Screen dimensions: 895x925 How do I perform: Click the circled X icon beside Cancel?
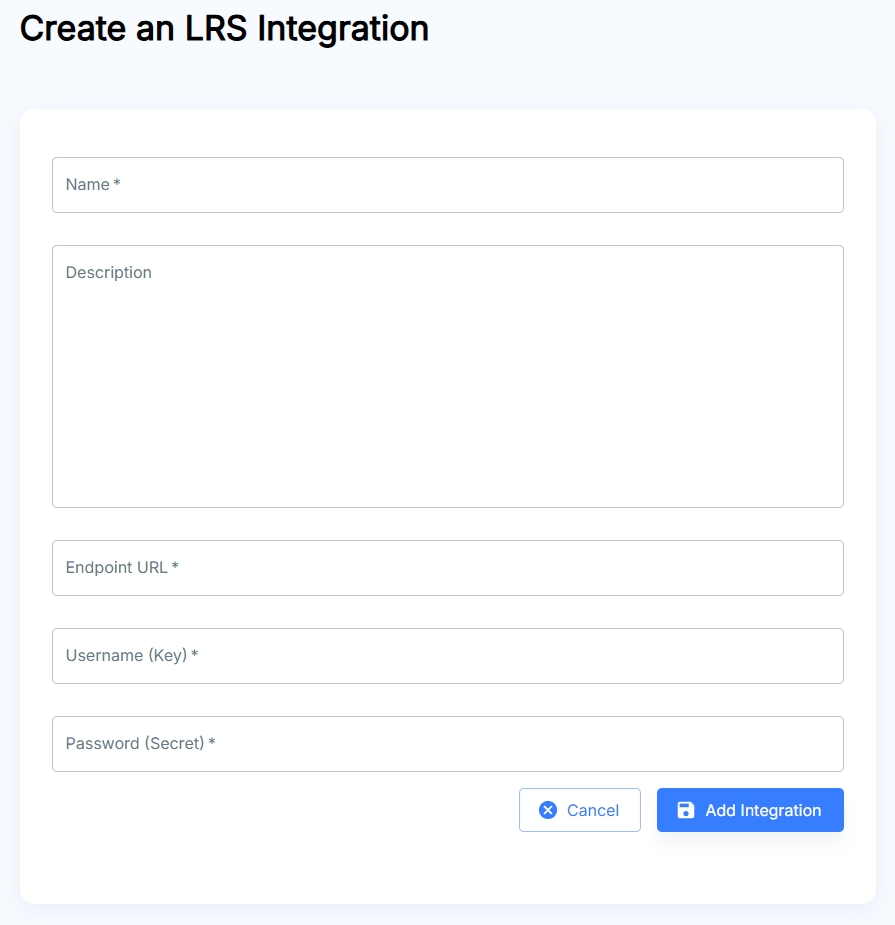point(548,810)
